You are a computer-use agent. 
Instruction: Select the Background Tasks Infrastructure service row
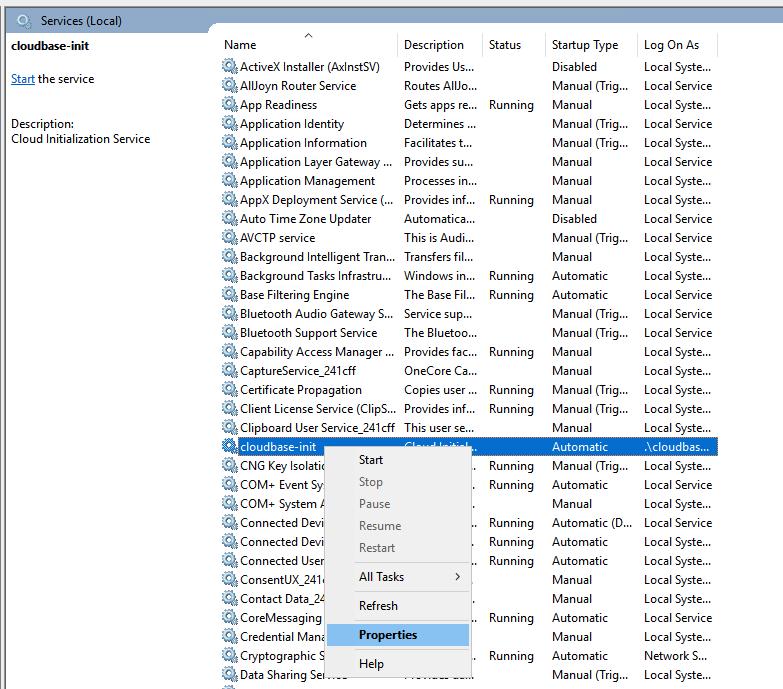tap(469, 276)
